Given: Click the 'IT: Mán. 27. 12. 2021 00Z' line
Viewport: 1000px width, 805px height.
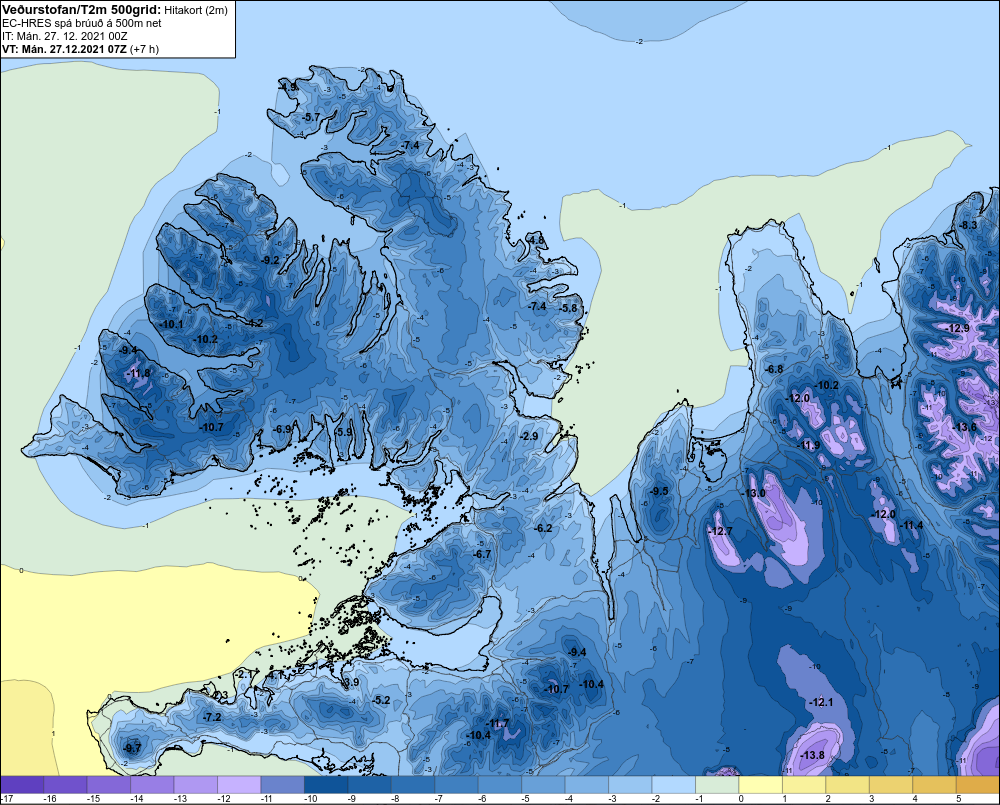Looking at the screenshot, I should pos(65,36).
